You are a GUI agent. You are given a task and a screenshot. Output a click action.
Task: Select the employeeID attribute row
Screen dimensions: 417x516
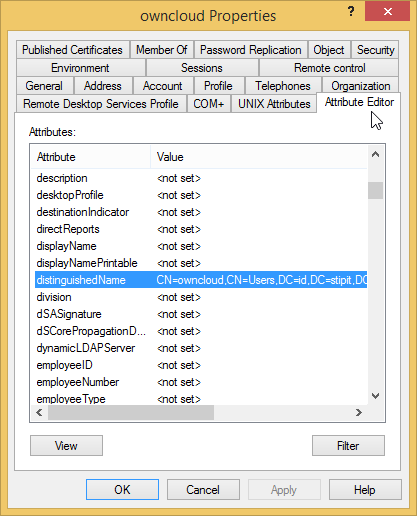pyautogui.click(x=201, y=365)
